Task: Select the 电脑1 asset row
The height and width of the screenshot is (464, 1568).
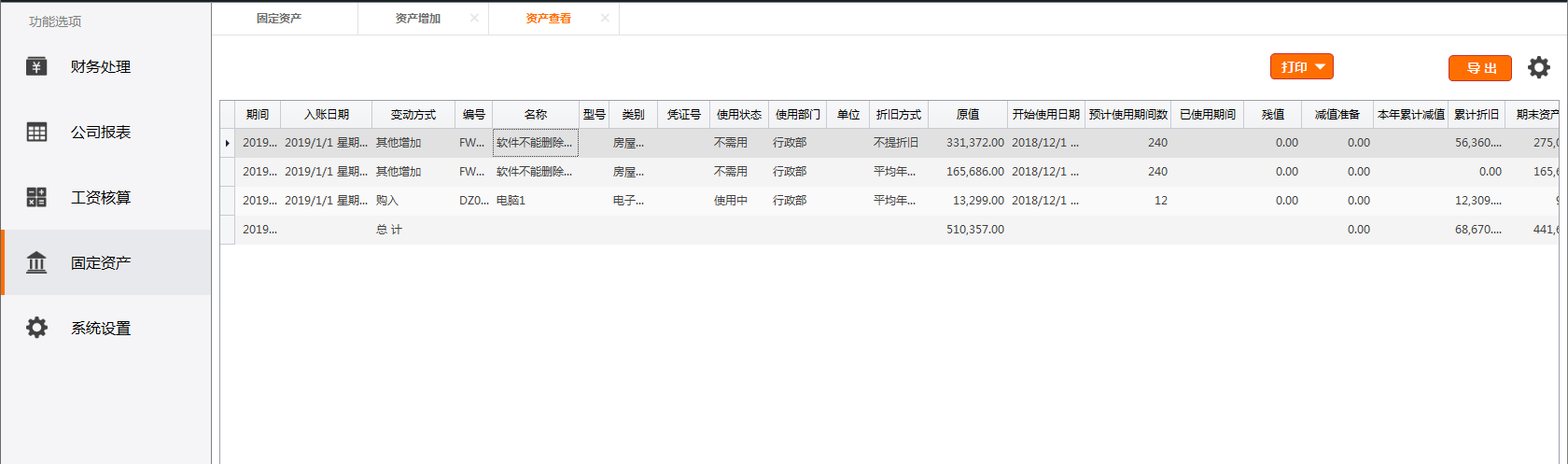Action: tap(511, 201)
